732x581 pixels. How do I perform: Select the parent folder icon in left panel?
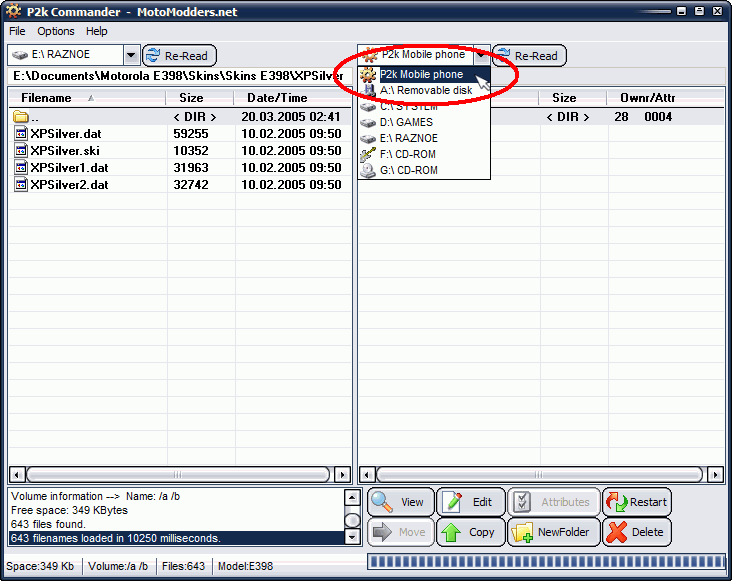coord(21,117)
